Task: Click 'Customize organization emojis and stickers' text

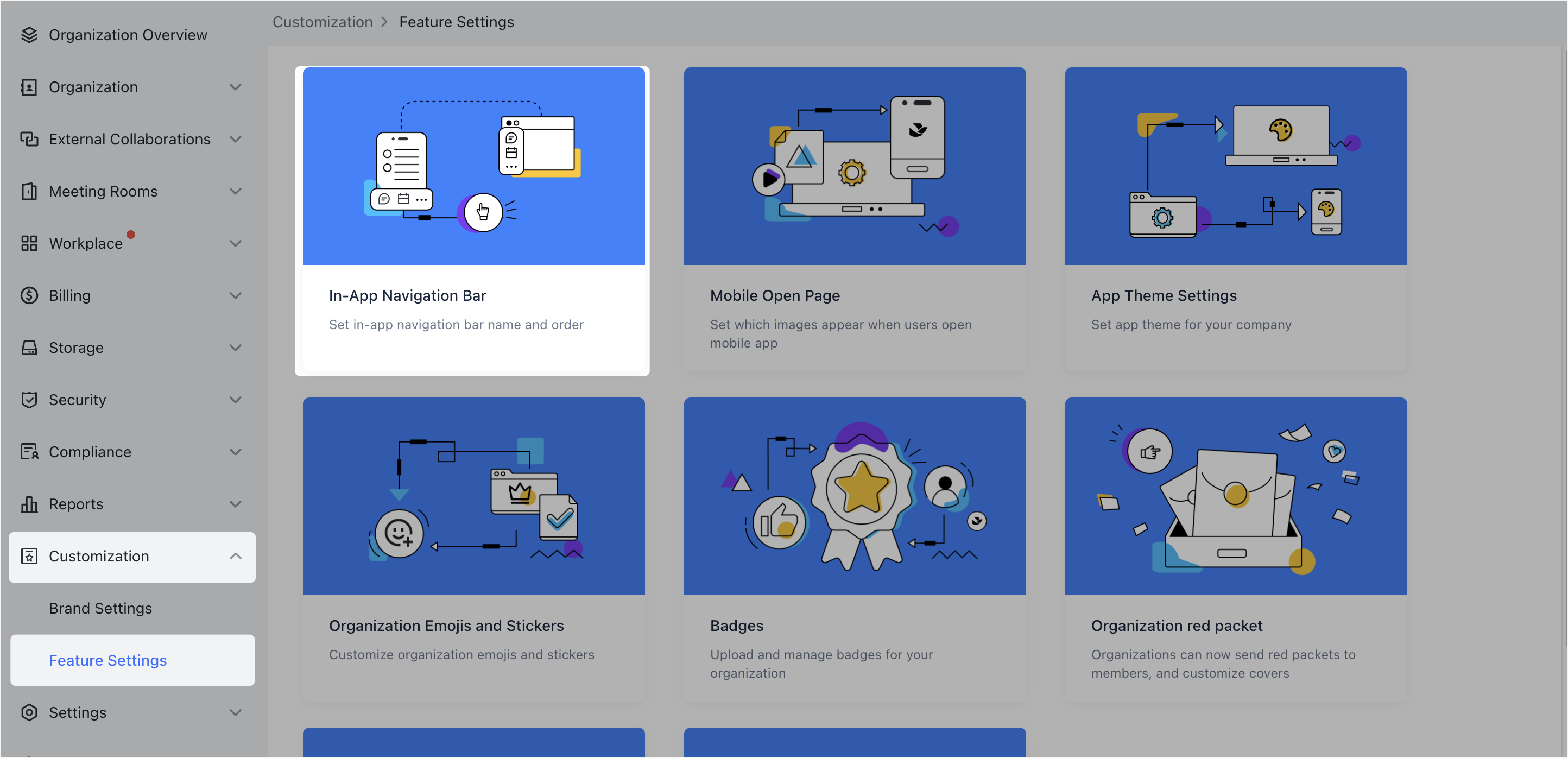Action: [461, 654]
